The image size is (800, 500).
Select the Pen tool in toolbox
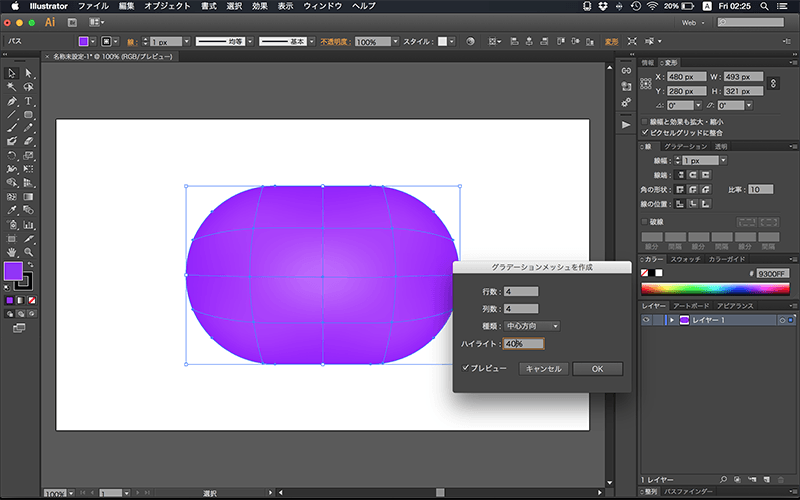[11, 101]
